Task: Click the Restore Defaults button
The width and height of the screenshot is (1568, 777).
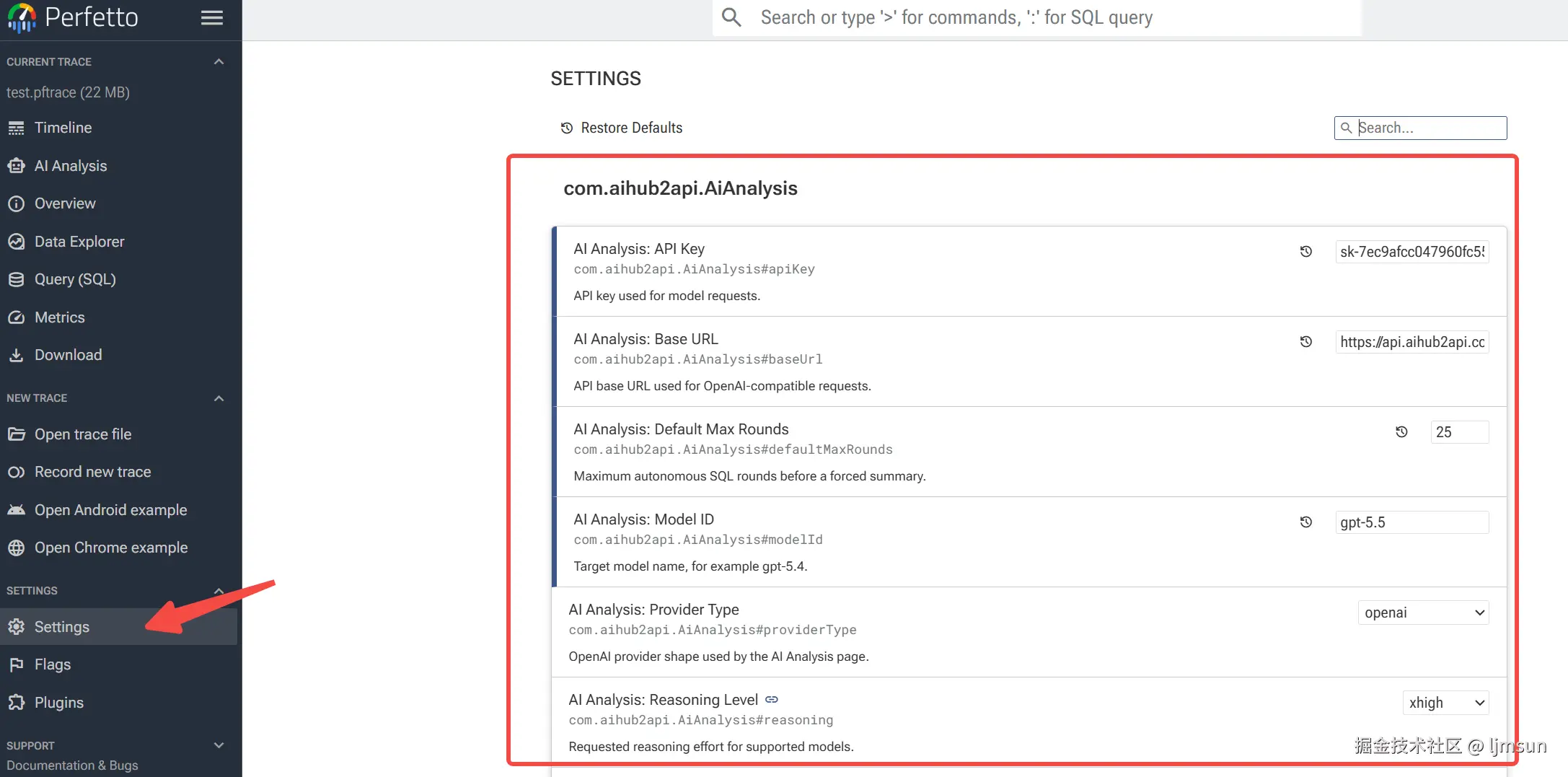Action: [622, 128]
